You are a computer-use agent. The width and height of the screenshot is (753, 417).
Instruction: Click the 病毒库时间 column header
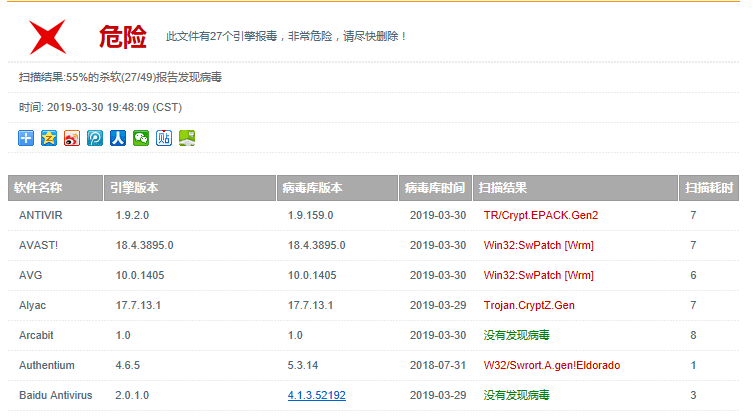(435, 188)
